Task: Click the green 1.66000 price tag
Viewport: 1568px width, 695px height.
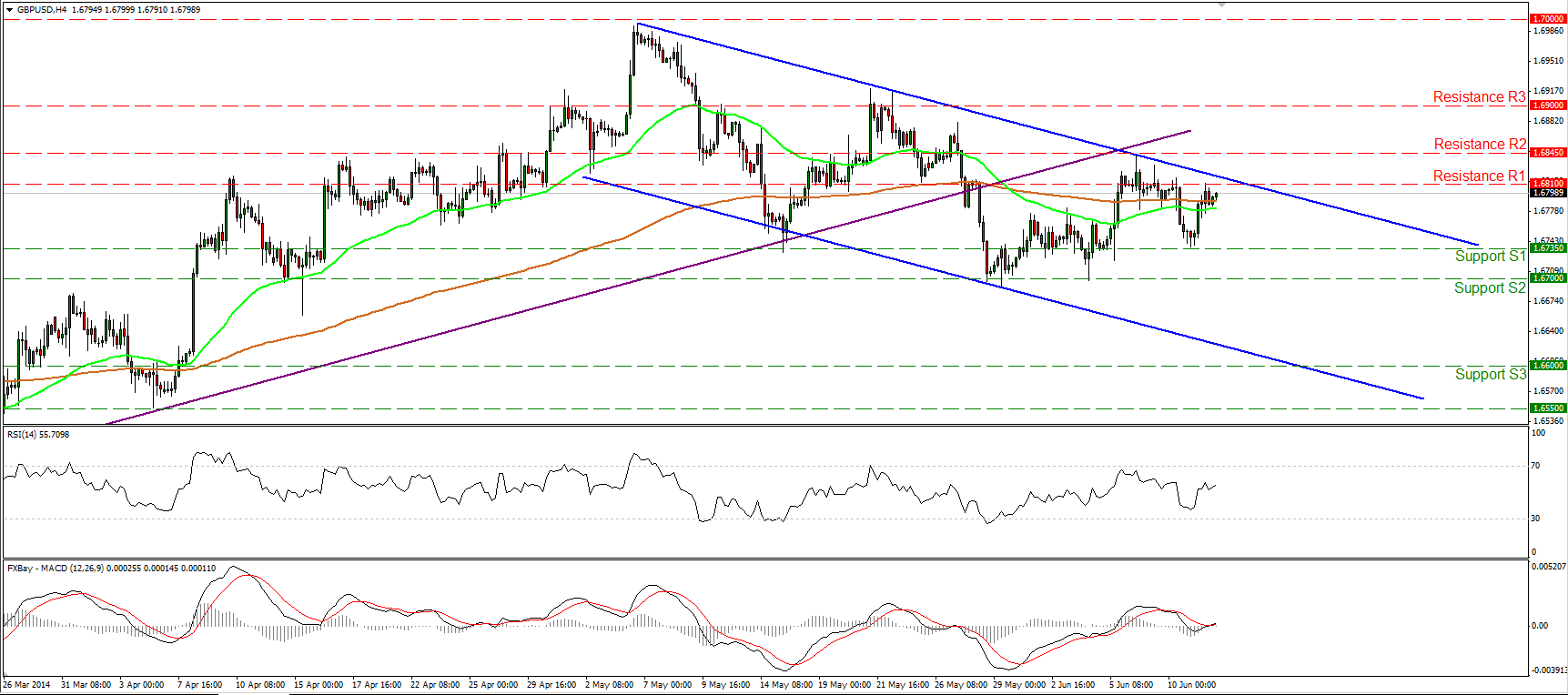Action: click(x=1548, y=366)
